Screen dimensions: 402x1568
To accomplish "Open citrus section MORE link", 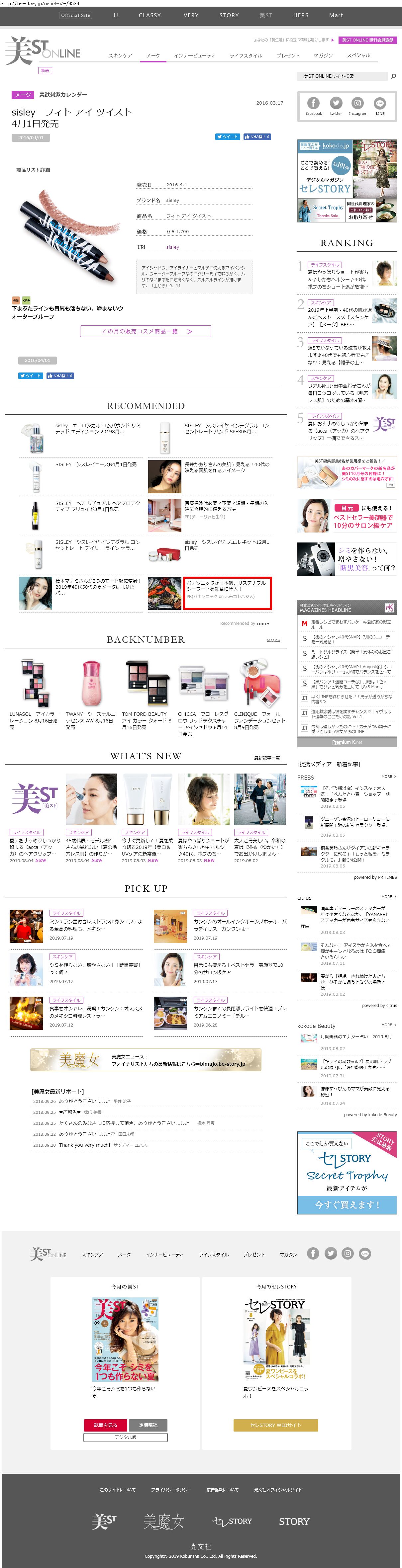I will [x=389, y=897].
